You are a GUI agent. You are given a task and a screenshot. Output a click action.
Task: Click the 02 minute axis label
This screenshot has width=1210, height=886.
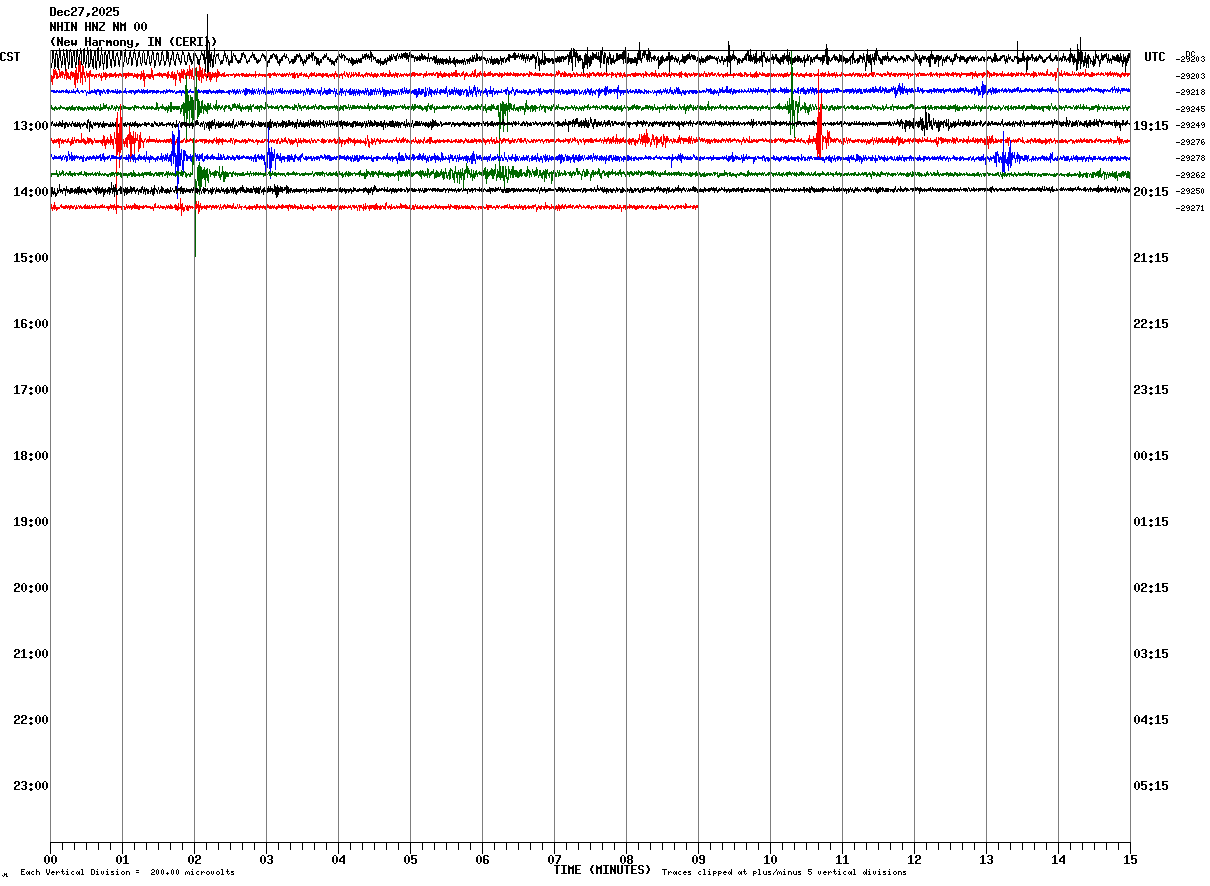pyautogui.click(x=194, y=860)
